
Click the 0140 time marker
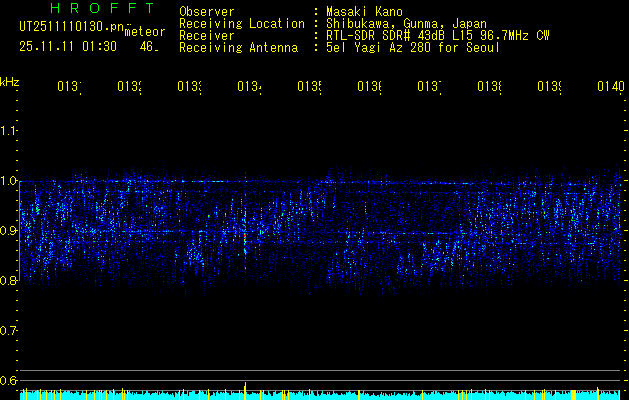pos(611,86)
